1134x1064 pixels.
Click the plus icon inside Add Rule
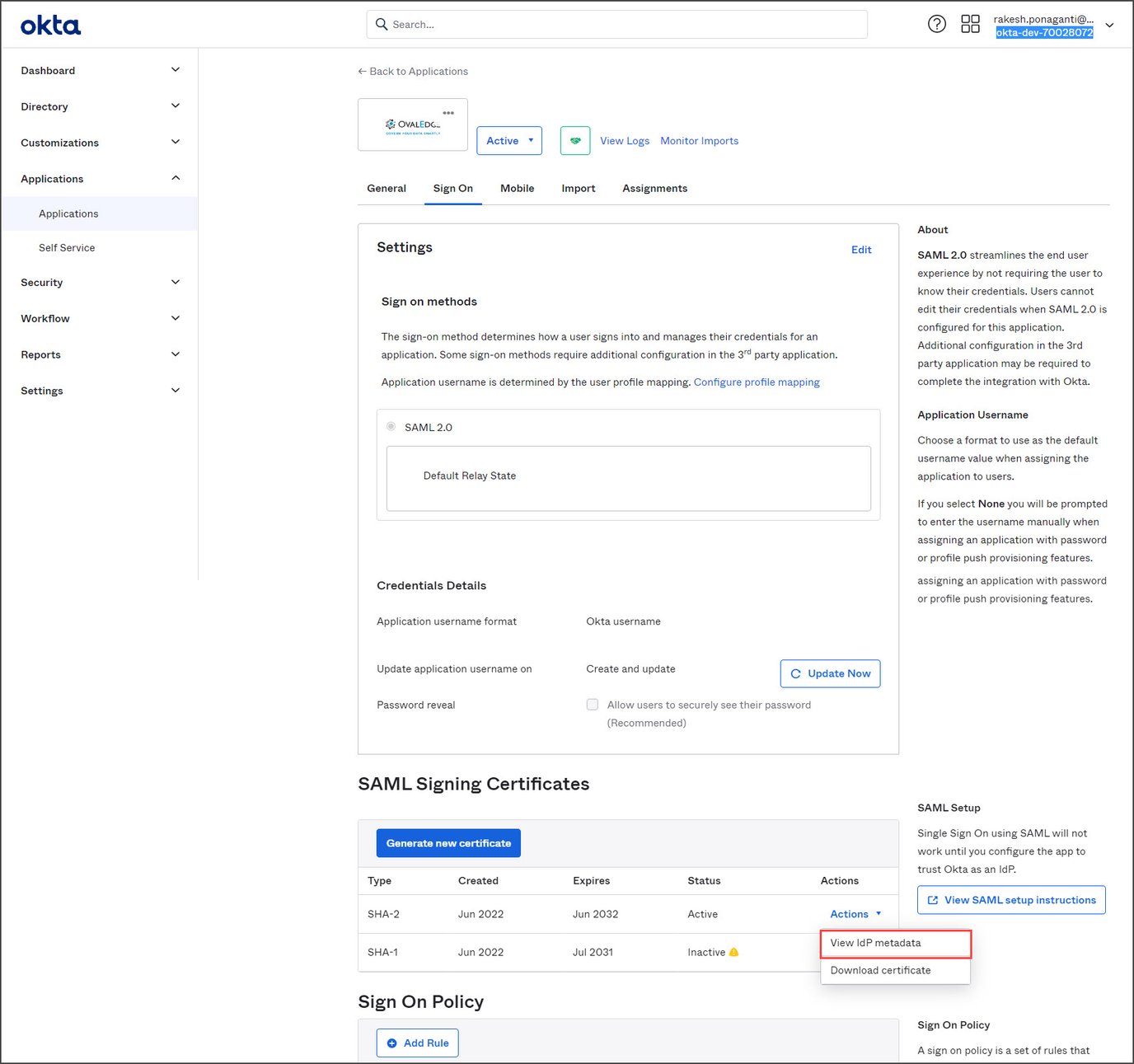click(392, 1043)
